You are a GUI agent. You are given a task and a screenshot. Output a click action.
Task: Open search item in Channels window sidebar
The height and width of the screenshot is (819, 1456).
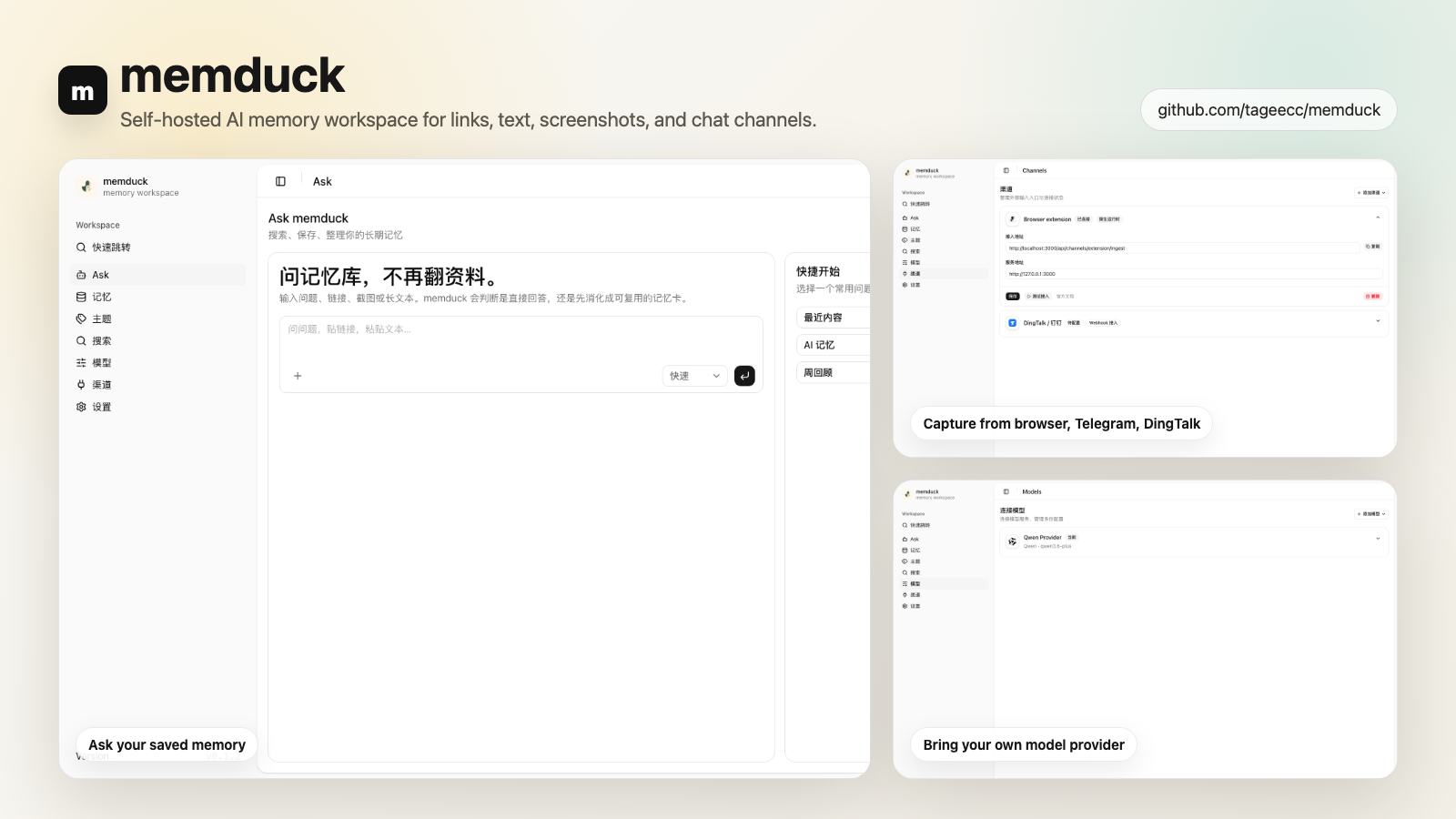tap(944, 251)
